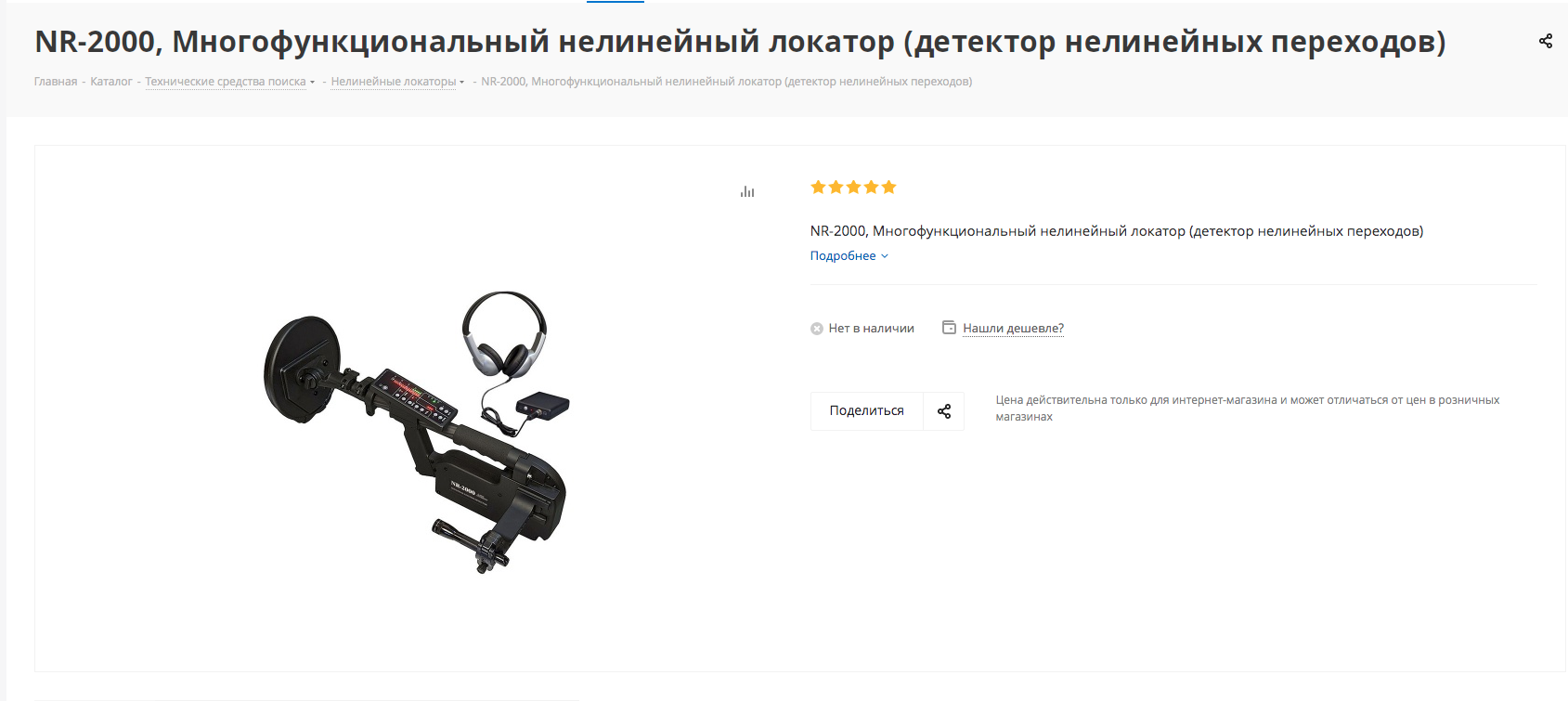
Task: Click the Подробнее link
Action: tap(843, 256)
